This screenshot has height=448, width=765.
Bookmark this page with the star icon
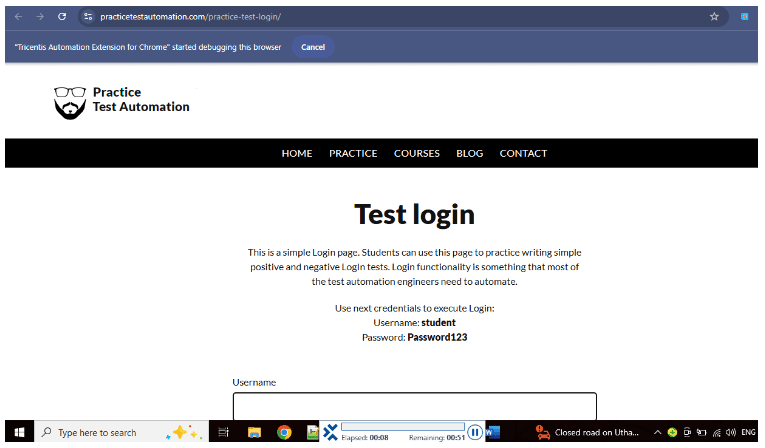[x=714, y=17]
